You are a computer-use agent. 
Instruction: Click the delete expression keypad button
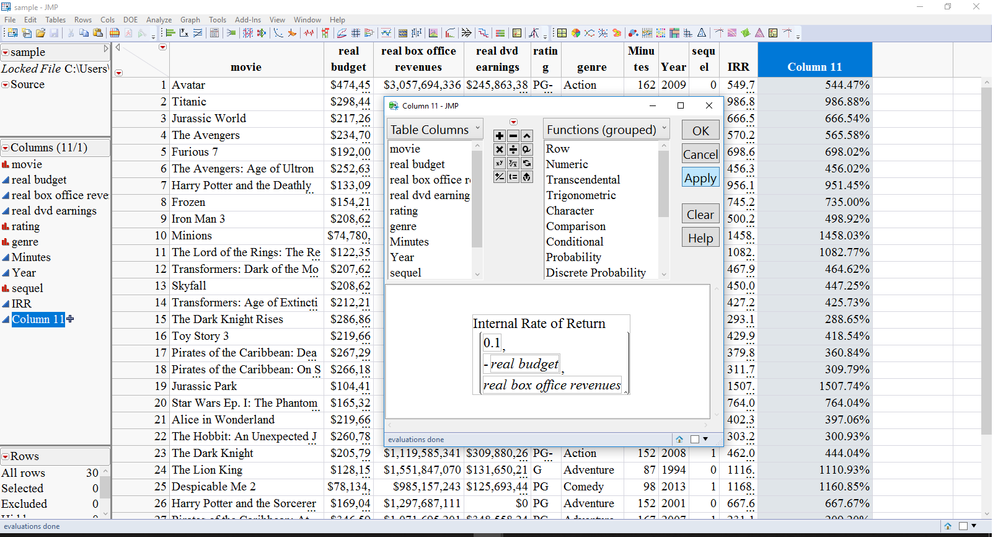(527, 150)
